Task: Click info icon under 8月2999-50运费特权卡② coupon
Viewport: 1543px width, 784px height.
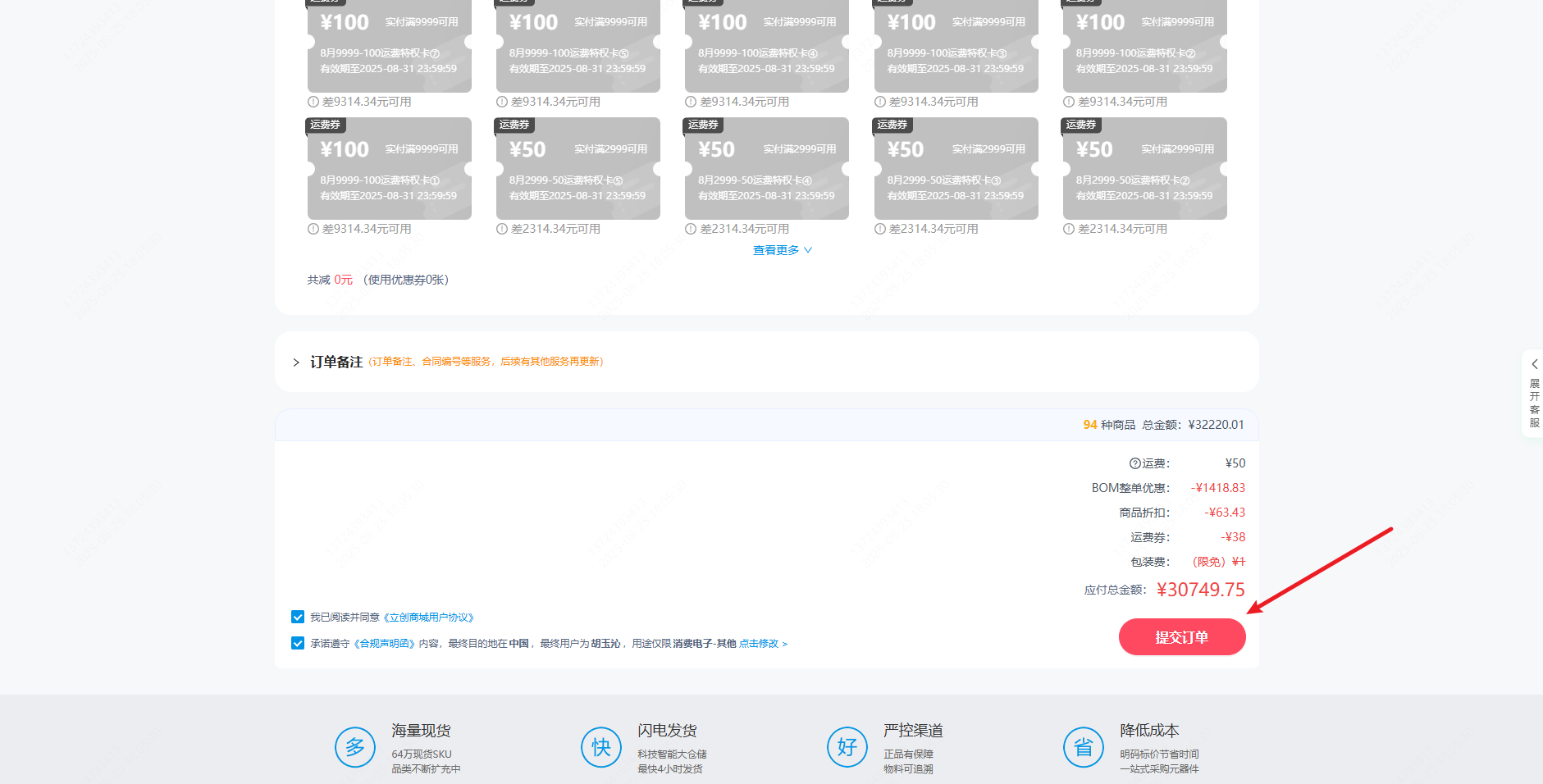Action: (x=1069, y=230)
